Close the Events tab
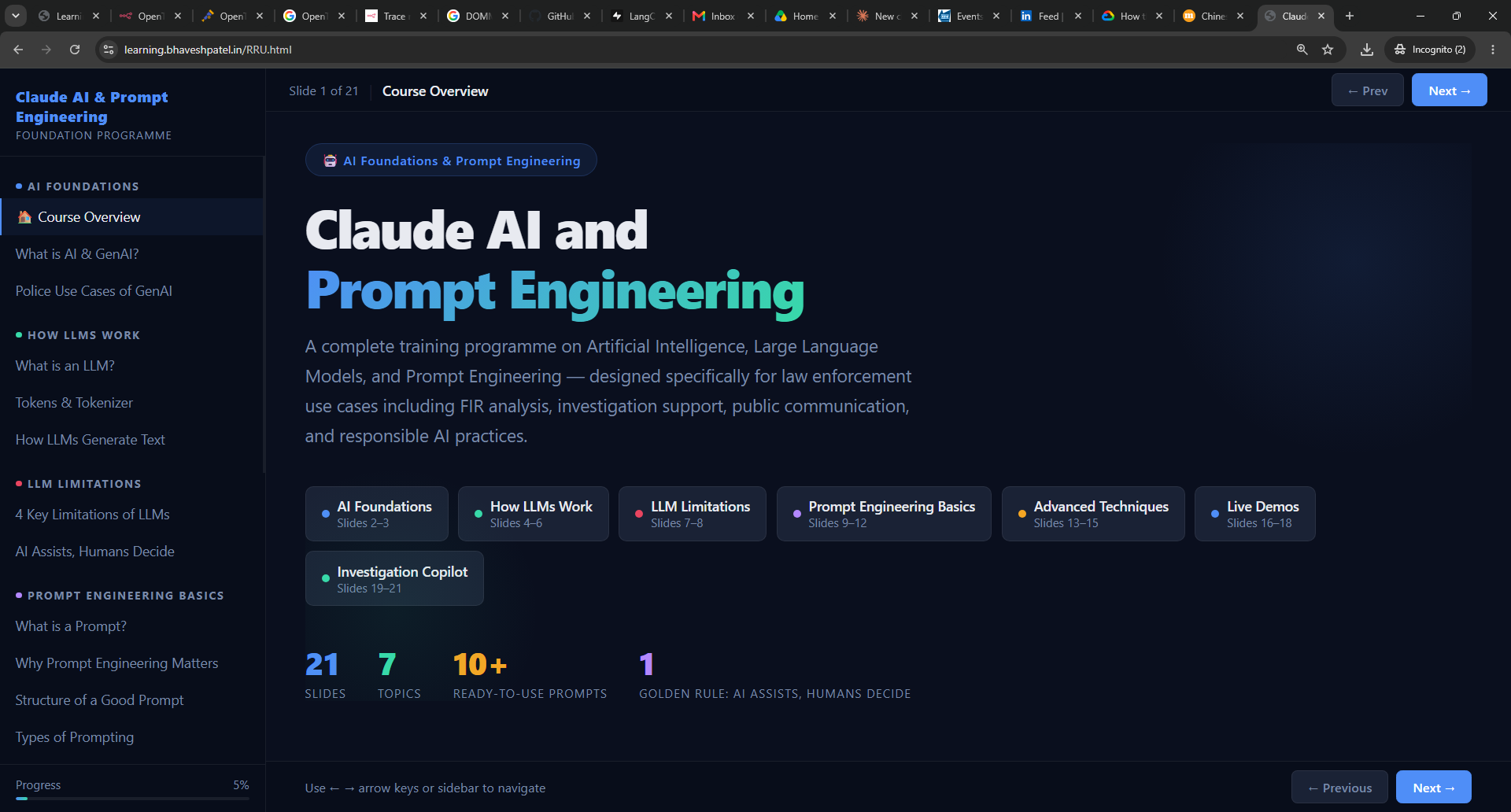This screenshot has height=812, width=1511. pyautogui.click(x=996, y=16)
